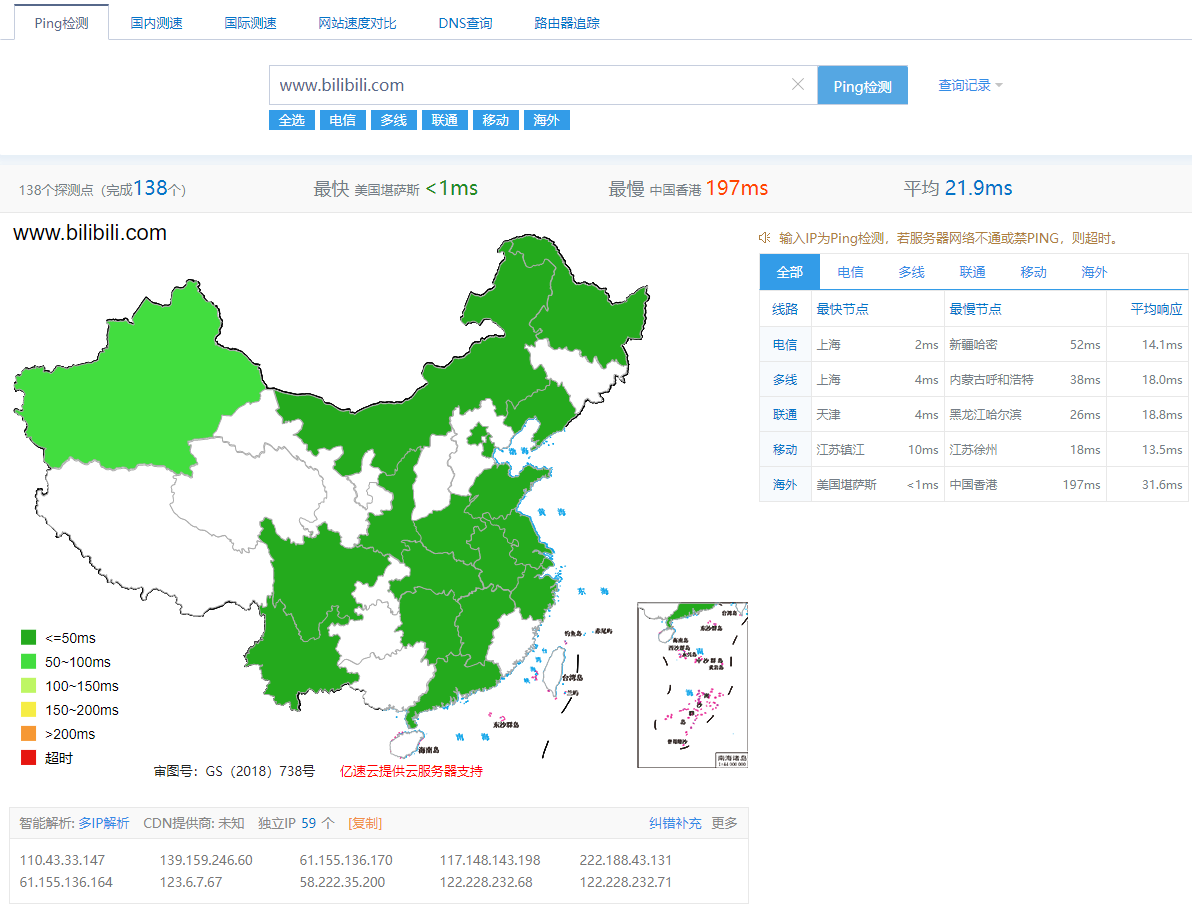The width and height of the screenshot is (1192, 904).
Task: Click the South China Sea inset map
Action: (x=692, y=685)
